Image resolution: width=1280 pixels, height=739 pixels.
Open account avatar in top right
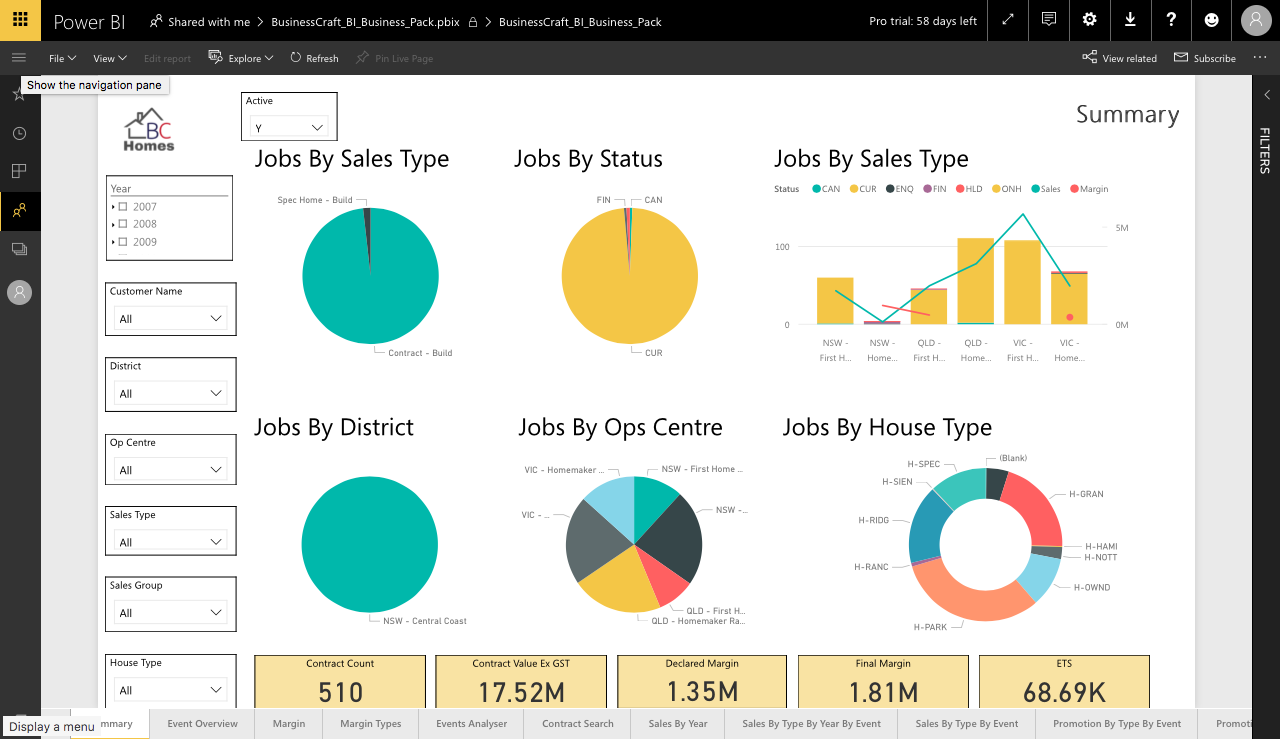[x=1256, y=20]
